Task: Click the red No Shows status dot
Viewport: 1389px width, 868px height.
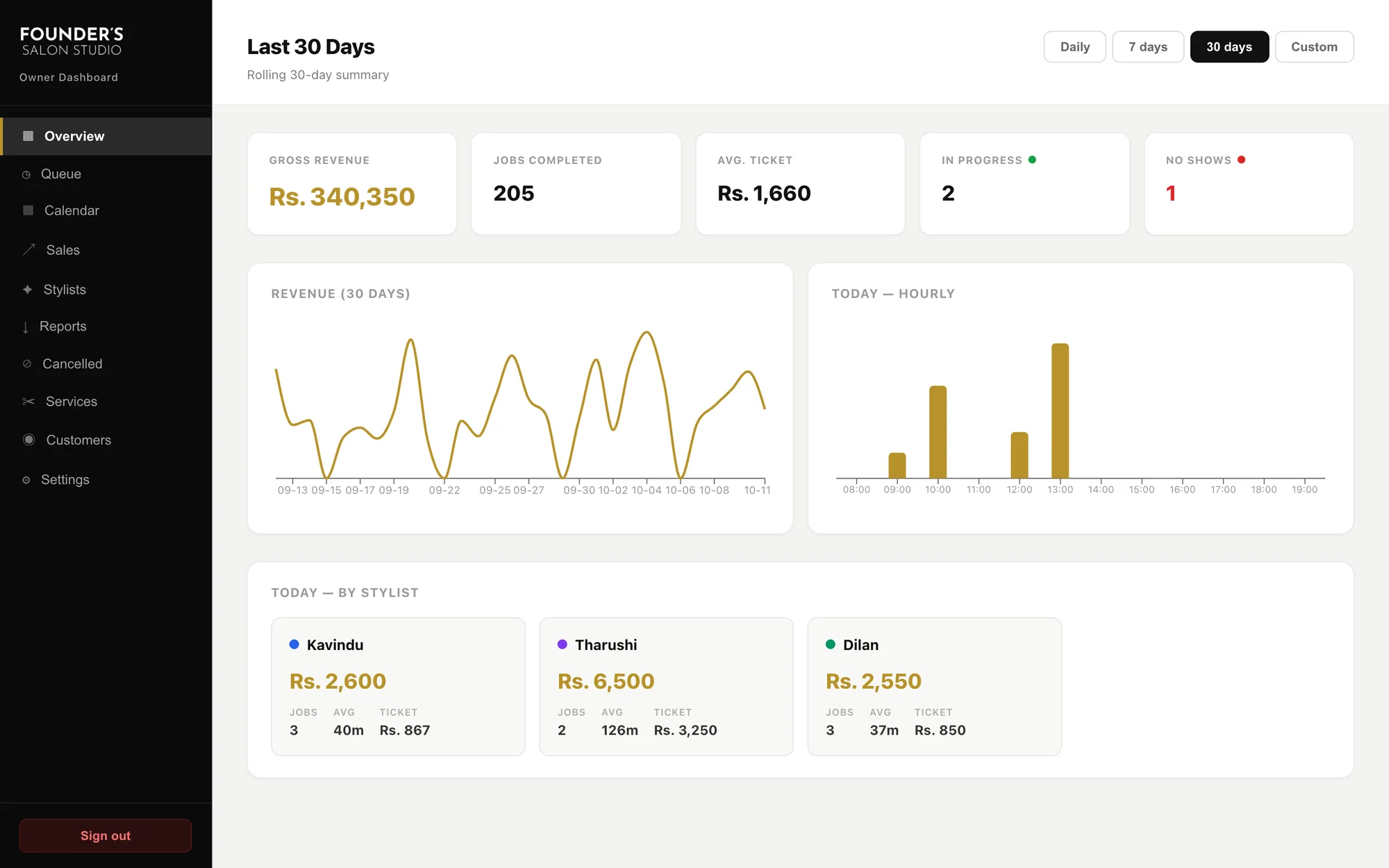Action: [1241, 160]
